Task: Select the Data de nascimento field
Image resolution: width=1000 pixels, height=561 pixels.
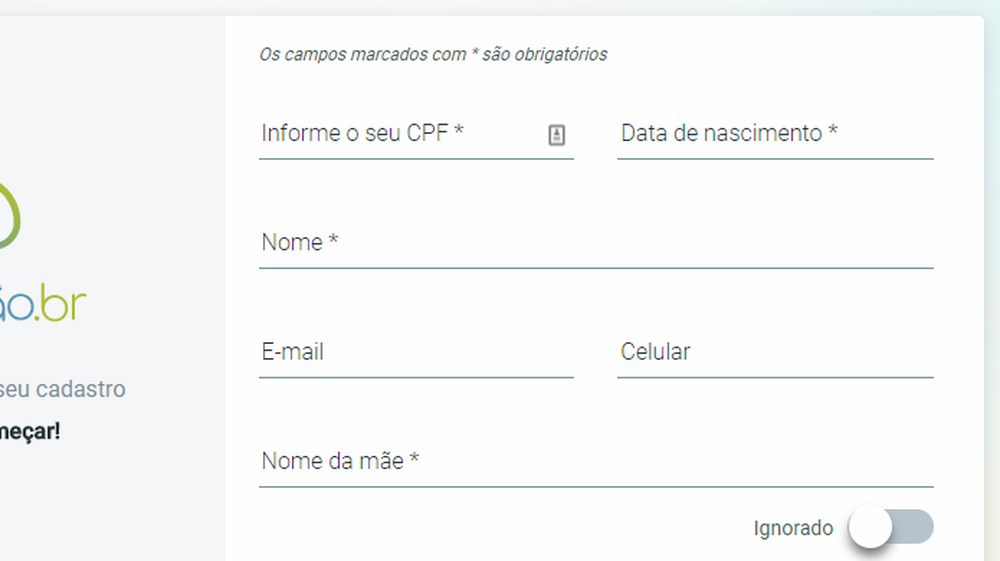Action: click(774, 134)
